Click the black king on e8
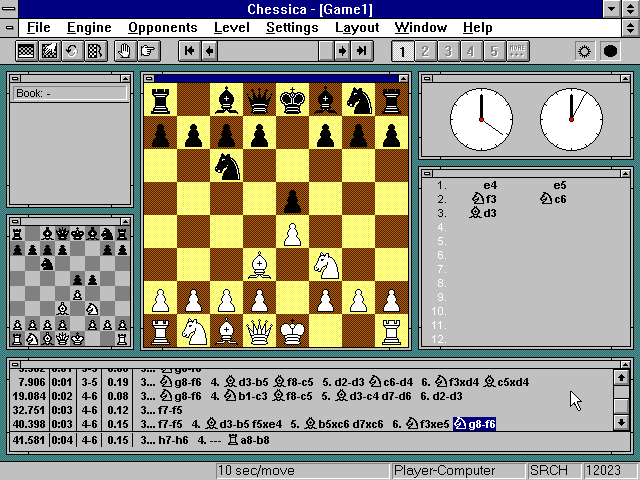The height and width of the screenshot is (480, 640). [x=292, y=100]
